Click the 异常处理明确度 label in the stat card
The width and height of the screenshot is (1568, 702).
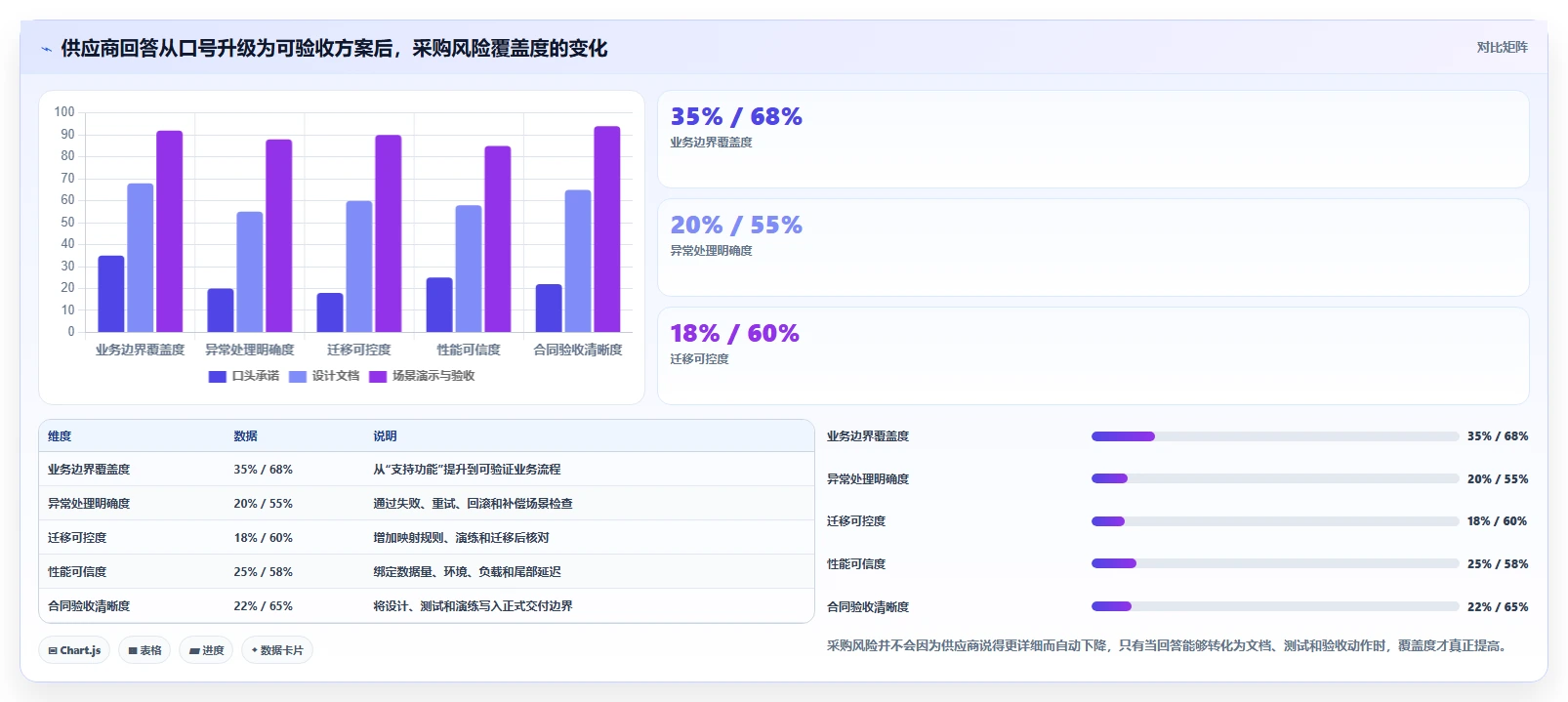pos(711,251)
